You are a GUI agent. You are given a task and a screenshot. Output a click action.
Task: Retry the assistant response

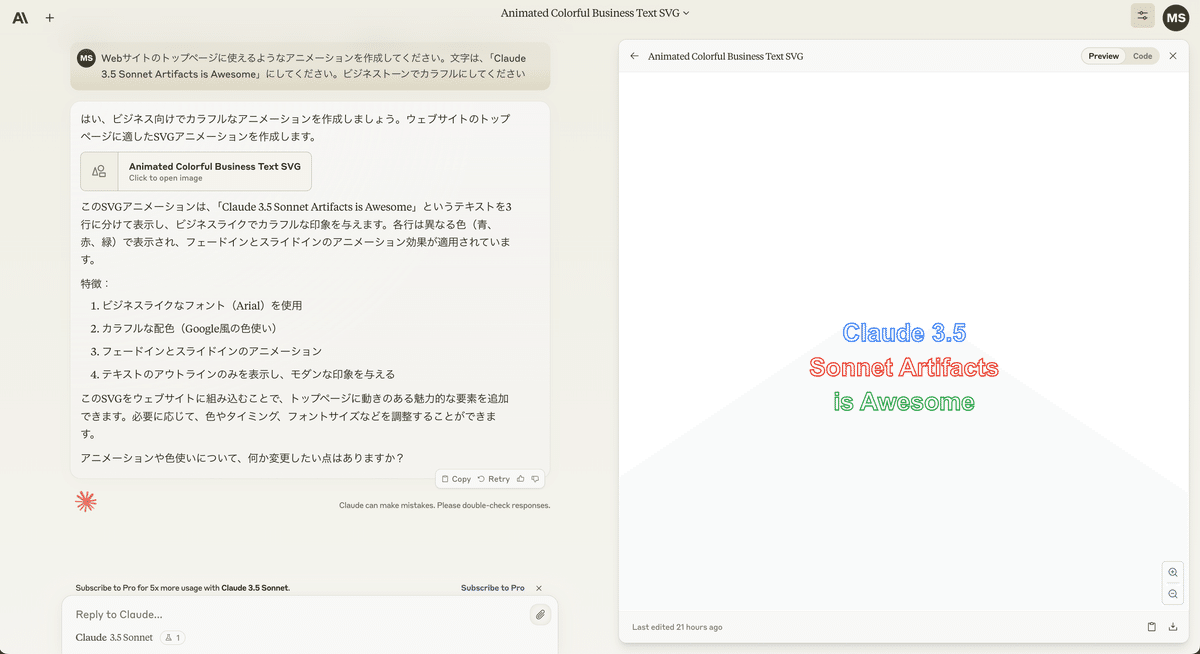(x=494, y=479)
